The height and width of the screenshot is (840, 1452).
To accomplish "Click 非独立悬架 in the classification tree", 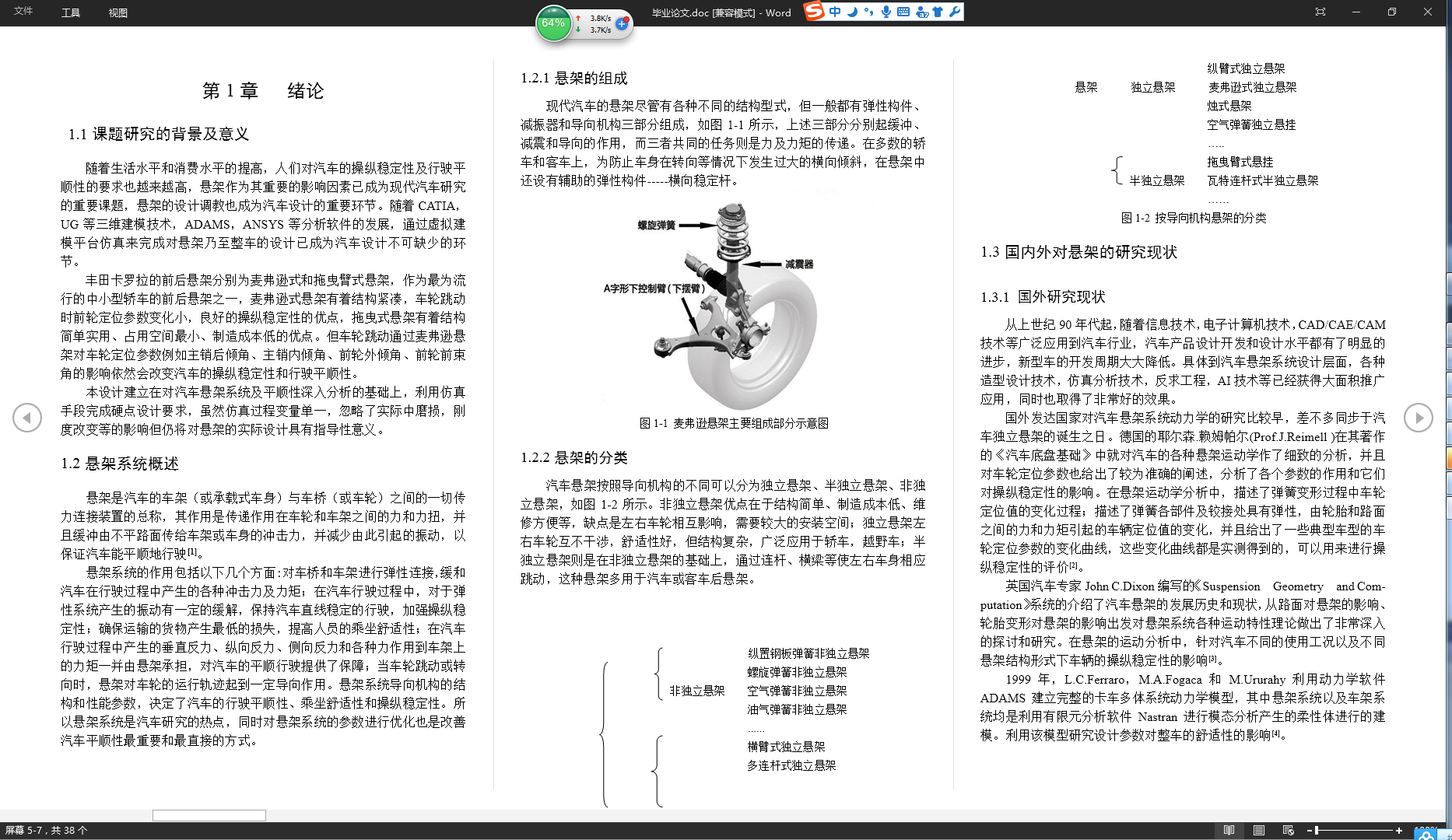I will (x=697, y=691).
